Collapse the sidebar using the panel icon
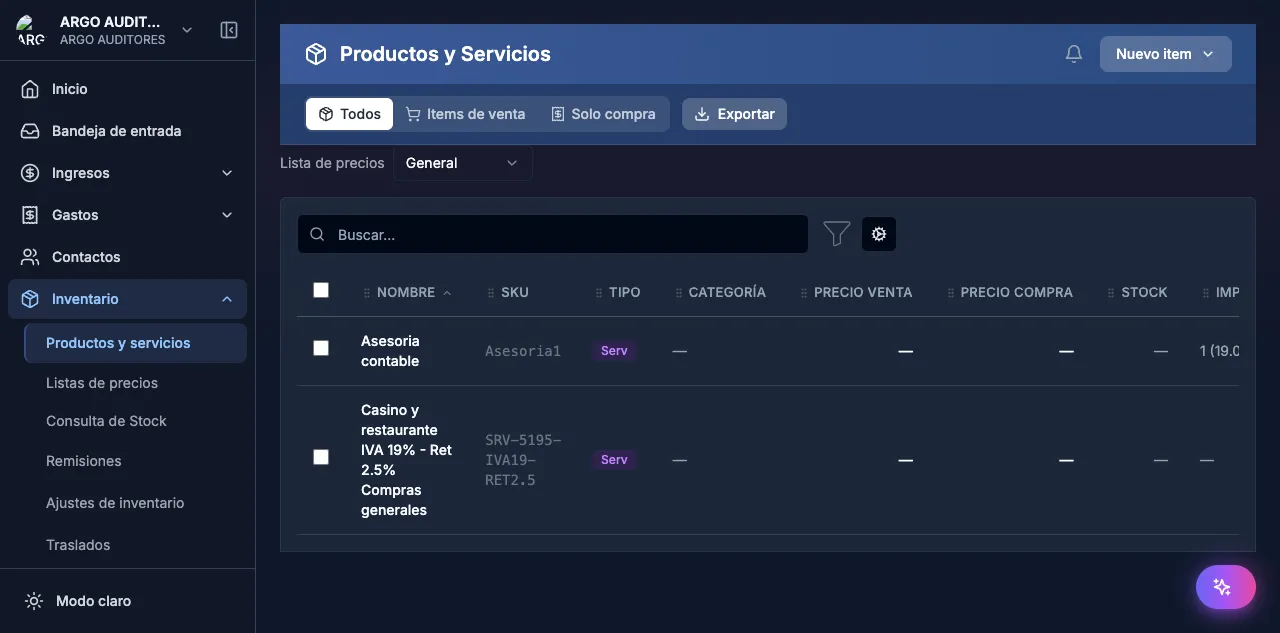Viewport: 1280px width, 633px height. click(229, 30)
